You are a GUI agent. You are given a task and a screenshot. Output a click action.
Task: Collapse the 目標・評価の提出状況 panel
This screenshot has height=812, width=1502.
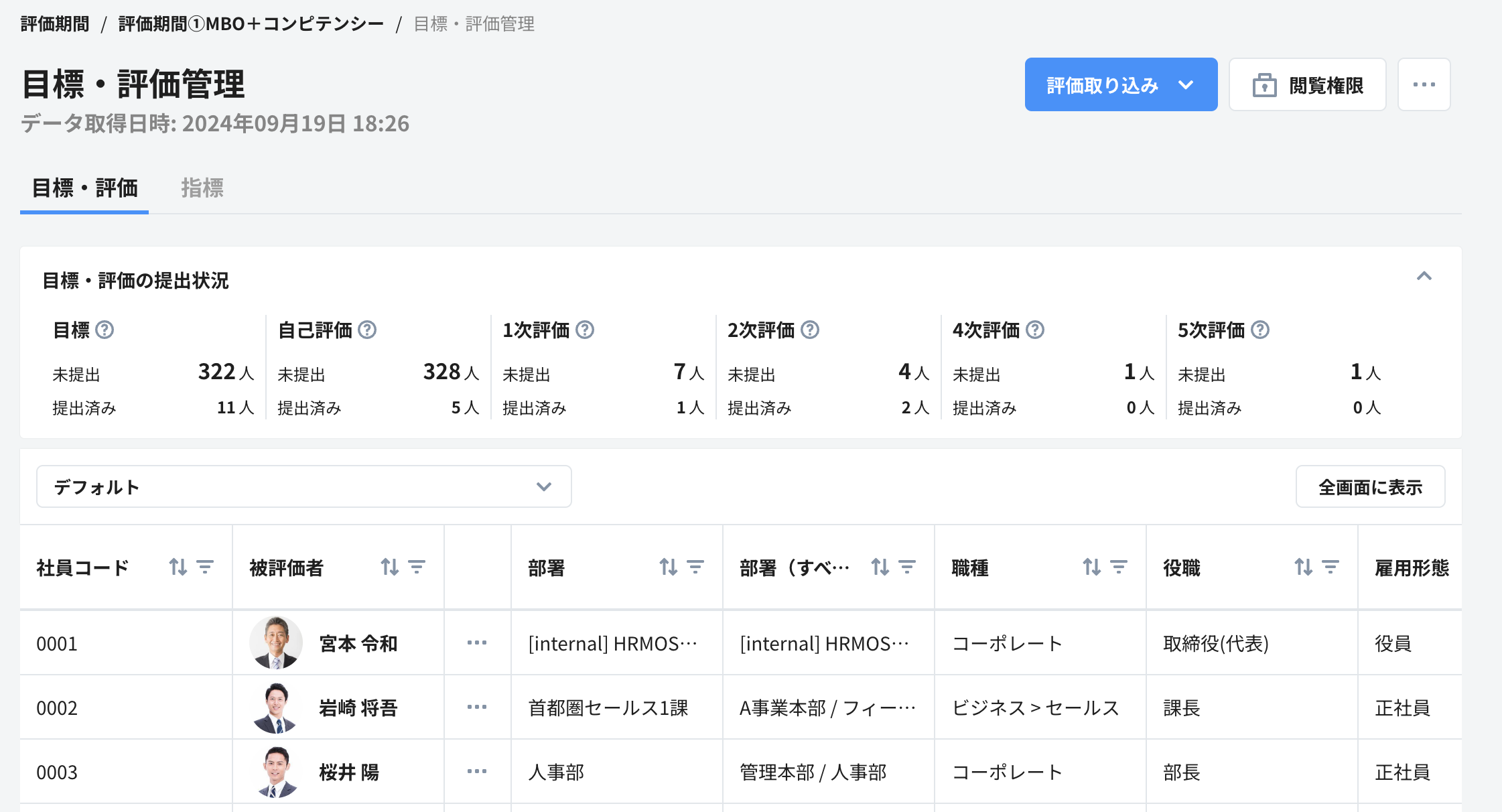(1426, 277)
